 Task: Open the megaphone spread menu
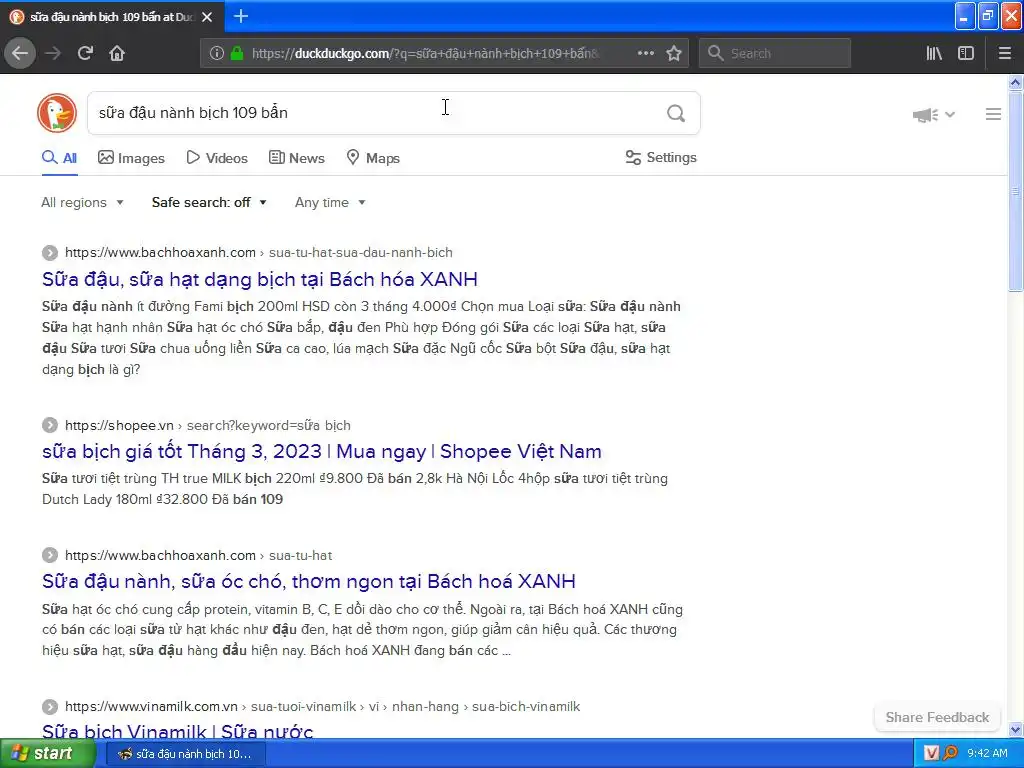click(x=933, y=115)
